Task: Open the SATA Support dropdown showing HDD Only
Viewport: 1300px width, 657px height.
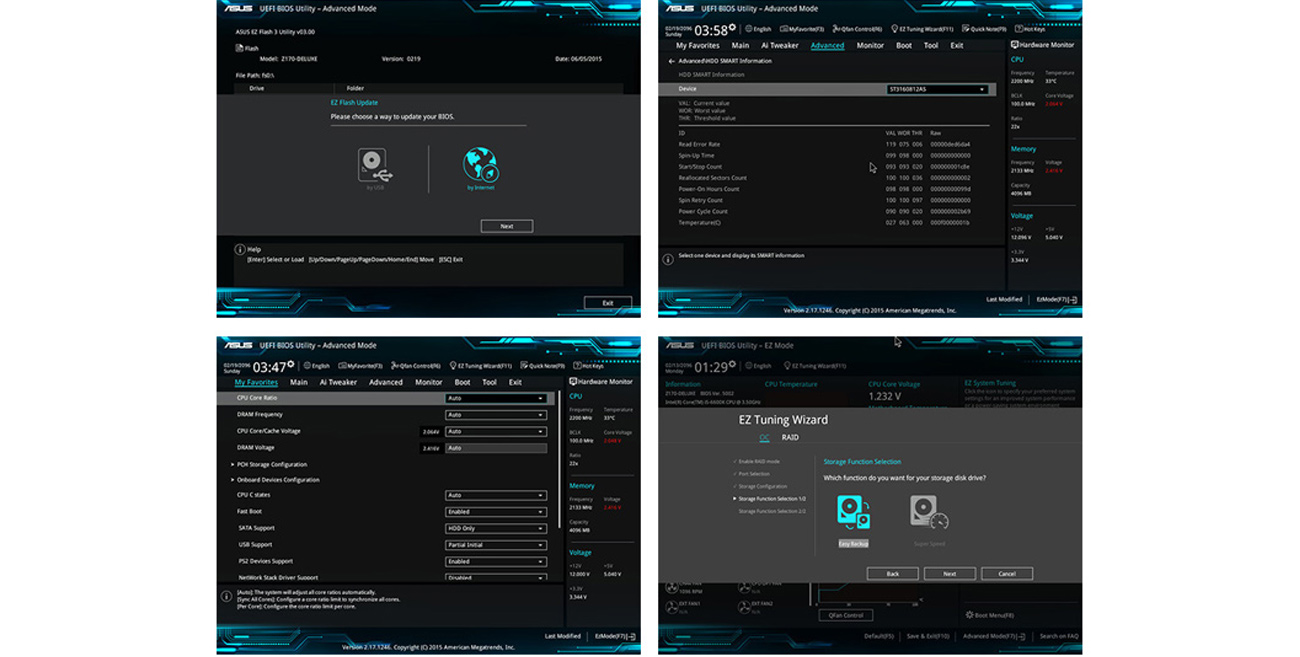Action: (x=496, y=528)
